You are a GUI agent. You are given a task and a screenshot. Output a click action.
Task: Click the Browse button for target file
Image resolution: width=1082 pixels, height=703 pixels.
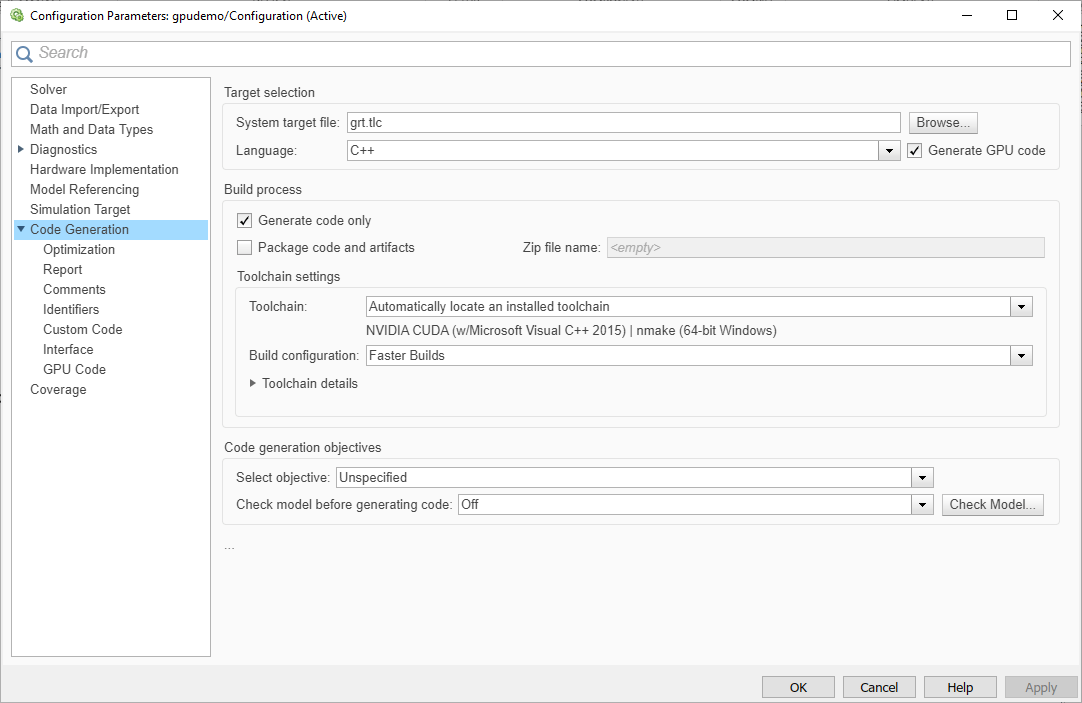pos(942,123)
